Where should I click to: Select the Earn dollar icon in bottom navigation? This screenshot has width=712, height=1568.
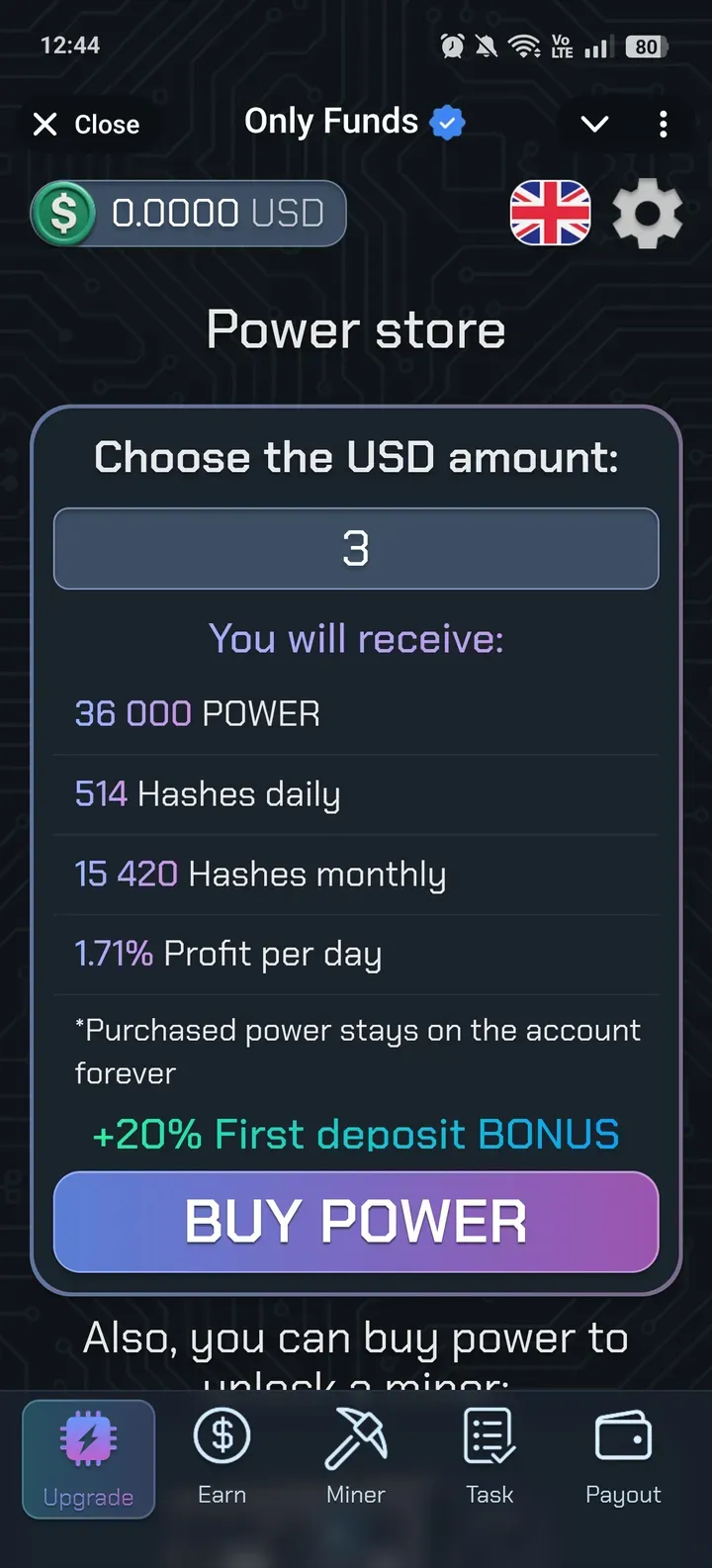coord(222,1434)
